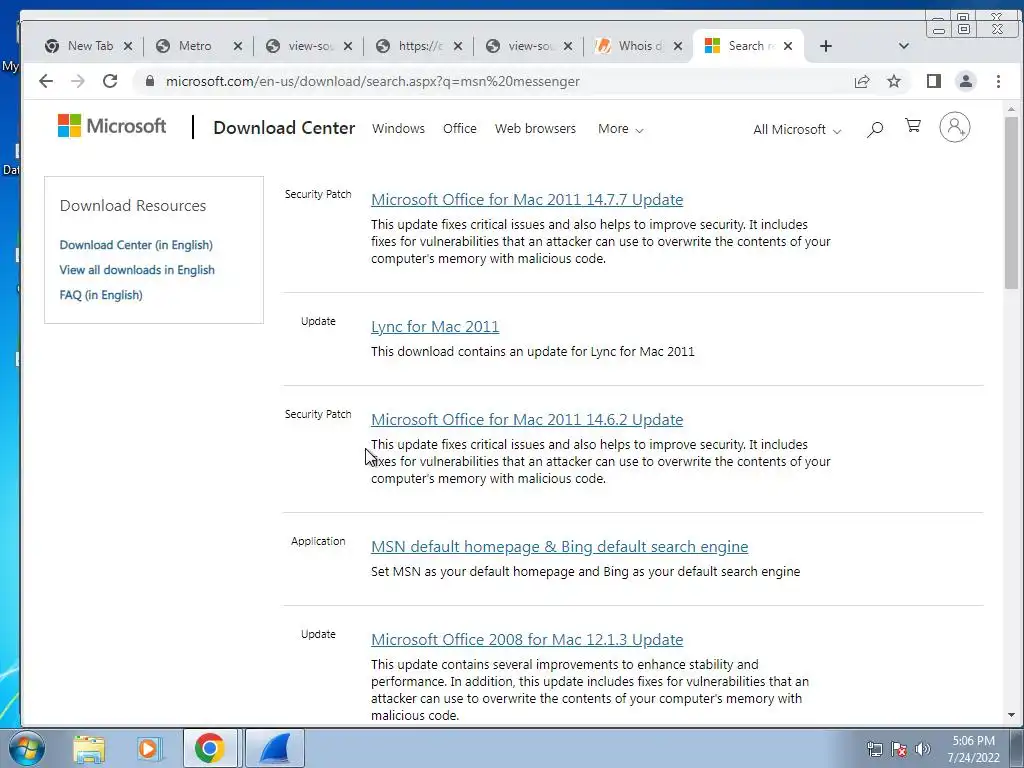Viewport: 1024px width, 768px height.
Task: Open Chrome three-dot menu
Action: [998, 81]
